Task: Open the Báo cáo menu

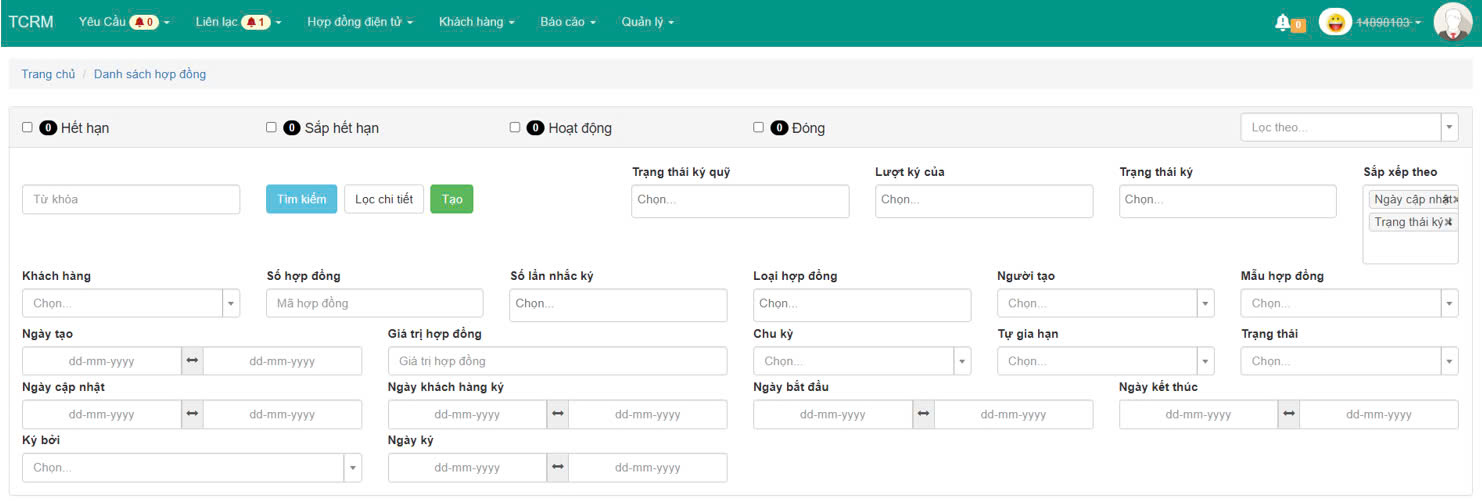Action: point(567,22)
